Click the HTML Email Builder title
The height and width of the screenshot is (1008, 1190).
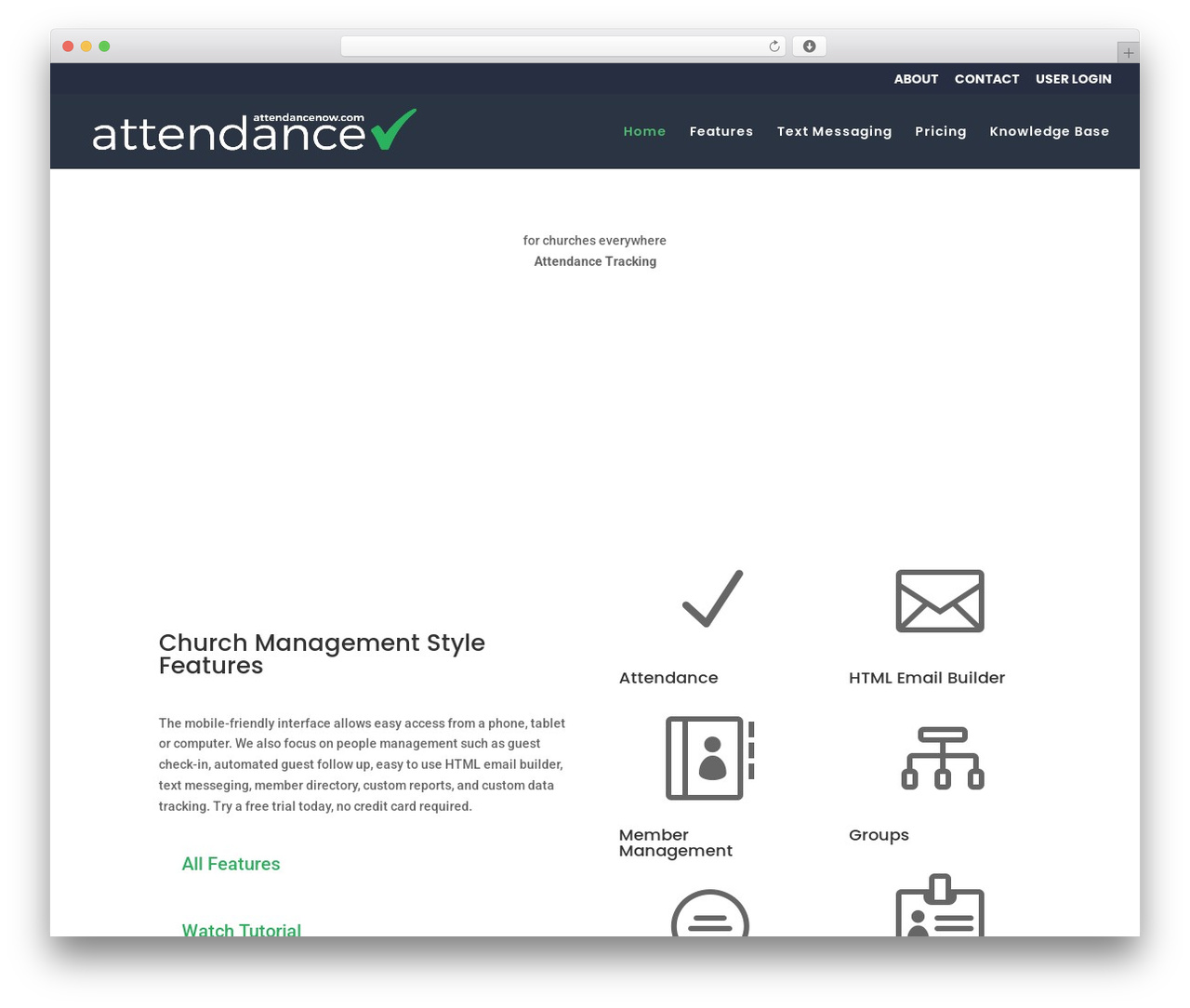[927, 678]
